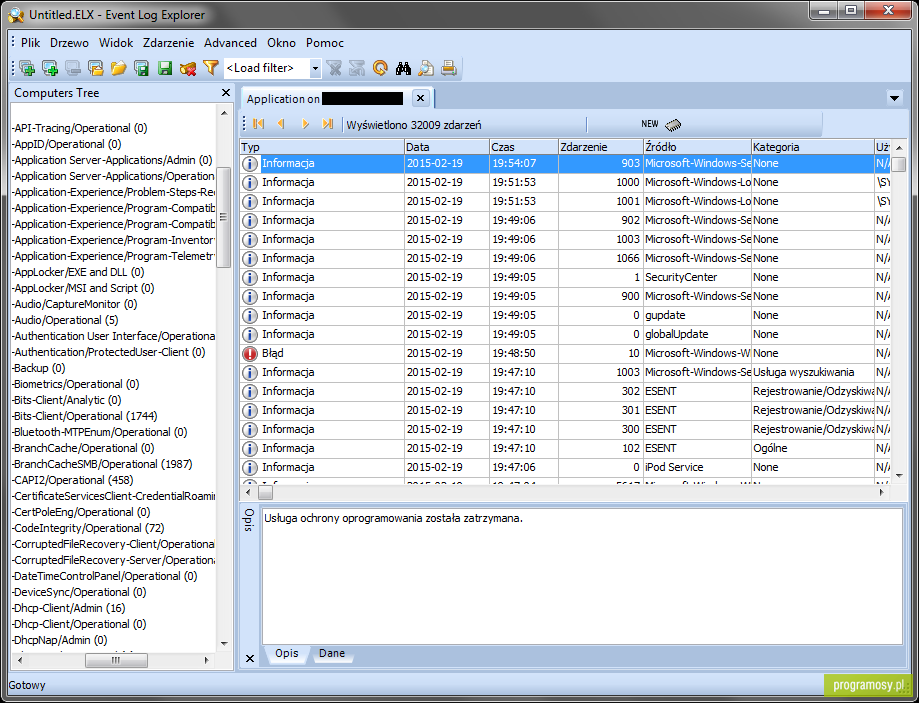Sort by the Kategoria column header
Screen dimensions: 919x703
click(x=812, y=147)
